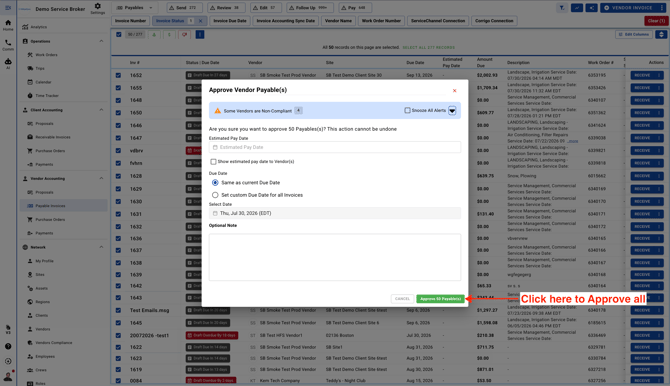Select Same as current Due Date option
Screen dimensions: 670x386
tap(215, 183)
